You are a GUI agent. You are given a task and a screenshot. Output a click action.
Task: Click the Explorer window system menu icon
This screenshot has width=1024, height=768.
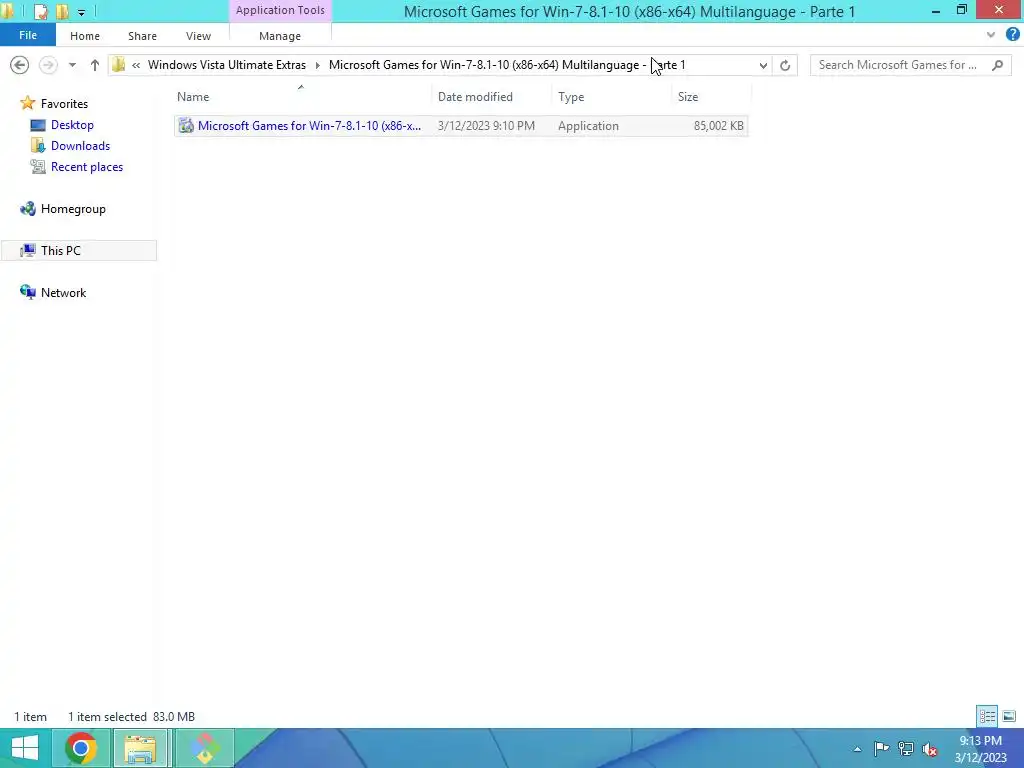tap(7, 11)
